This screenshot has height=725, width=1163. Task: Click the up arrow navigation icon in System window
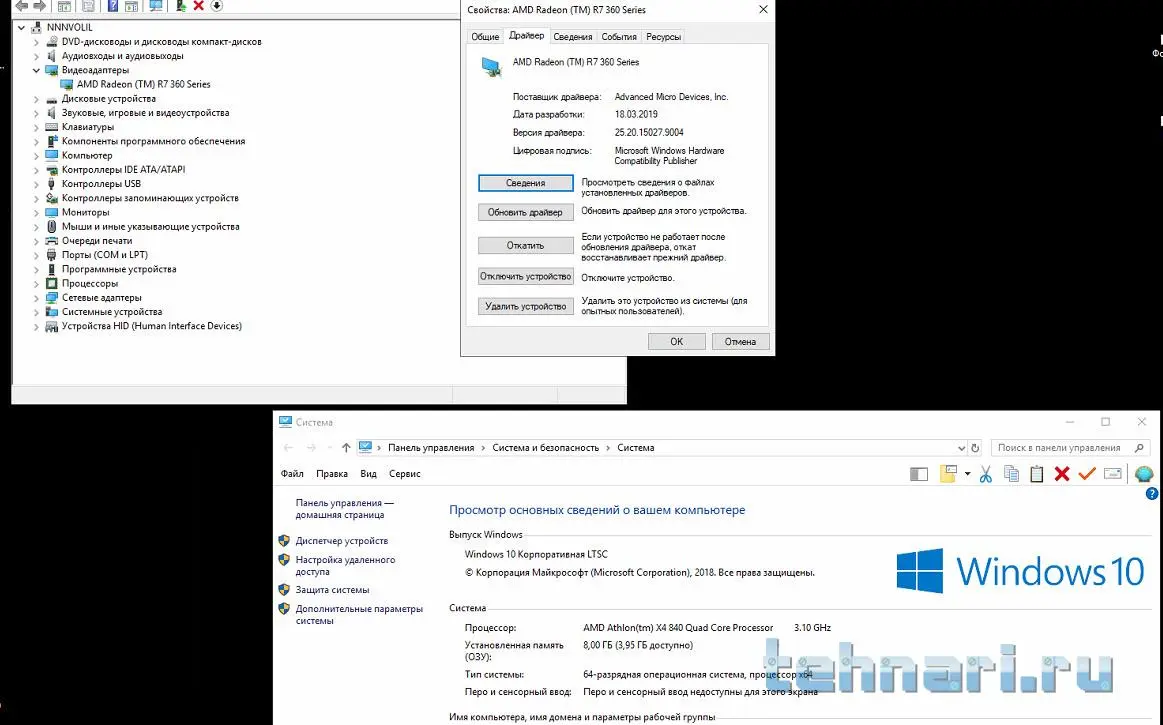point(346,448)
